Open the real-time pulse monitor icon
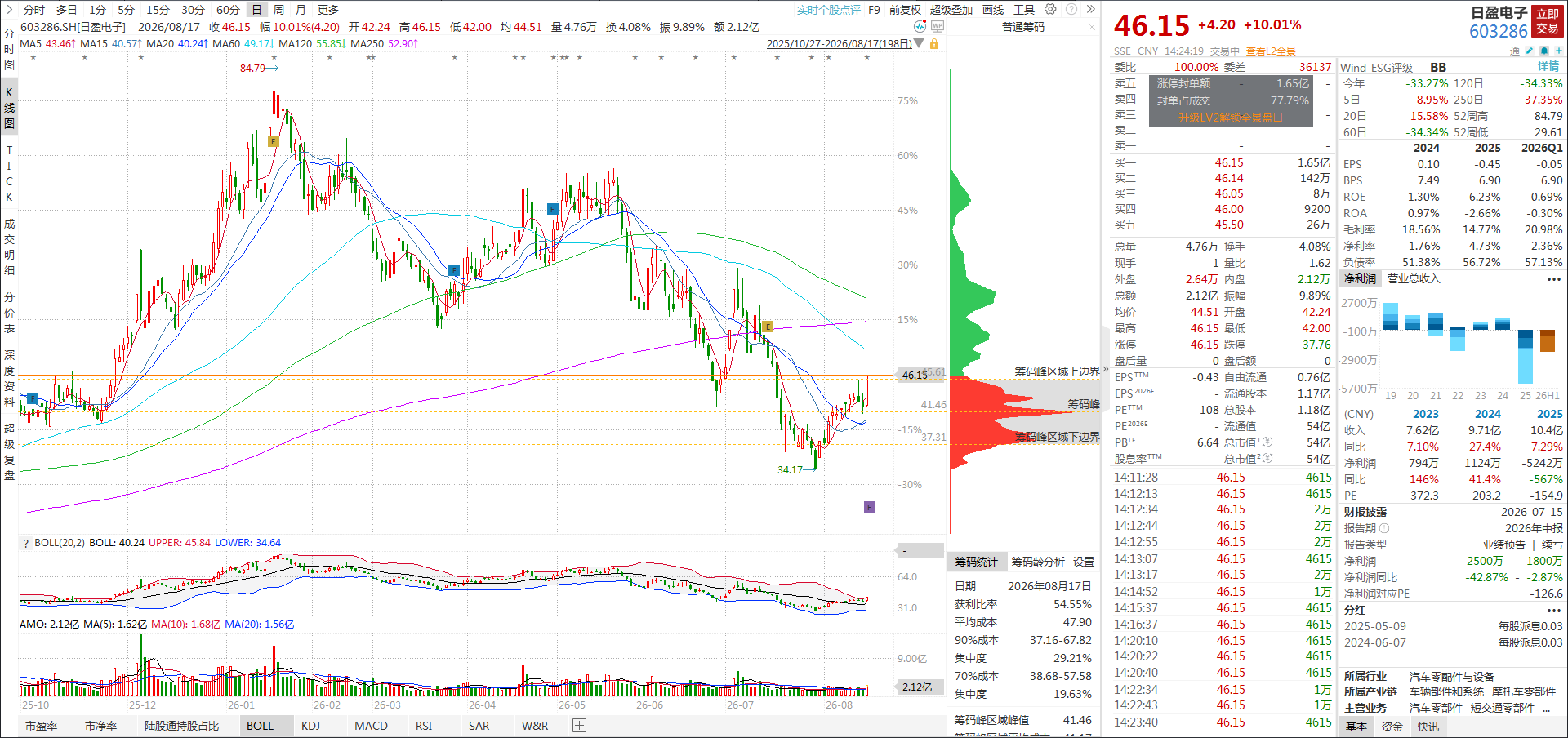 [x=920, y=26]
